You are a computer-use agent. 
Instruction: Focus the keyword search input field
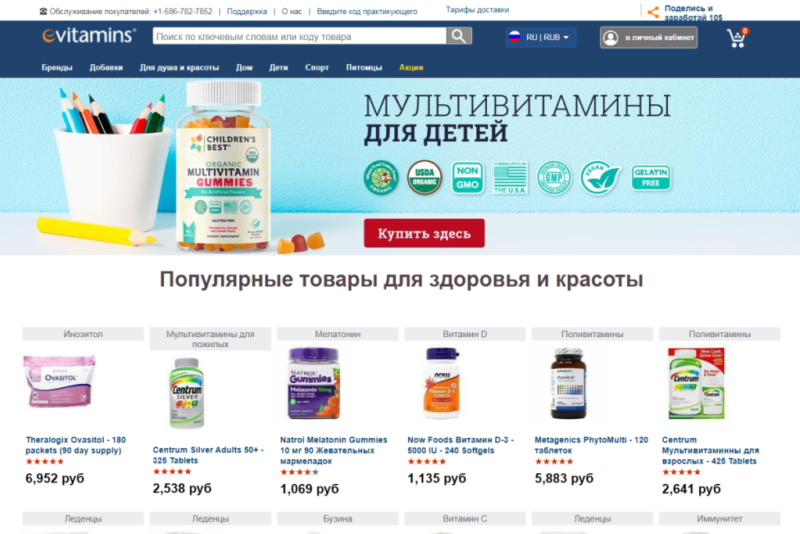[x=299, y=36]
